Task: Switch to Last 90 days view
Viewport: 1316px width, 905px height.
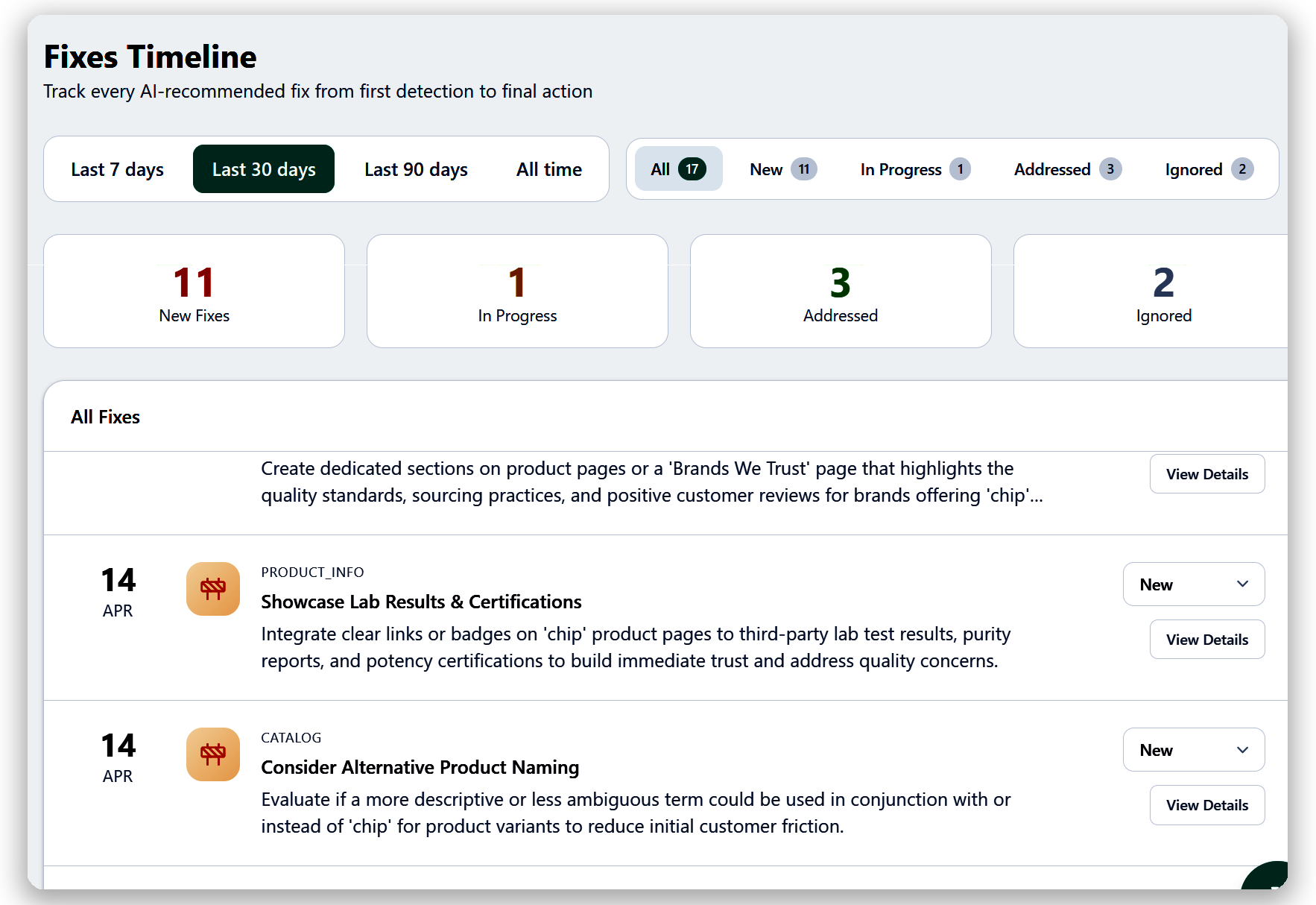Action: click(415, 169)
